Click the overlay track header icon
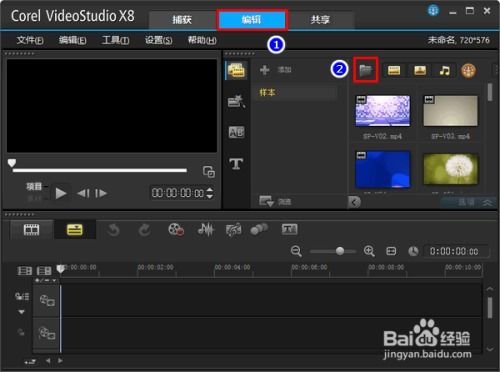The height and width of the screenshot is (372, 500). tap(47, 333)
